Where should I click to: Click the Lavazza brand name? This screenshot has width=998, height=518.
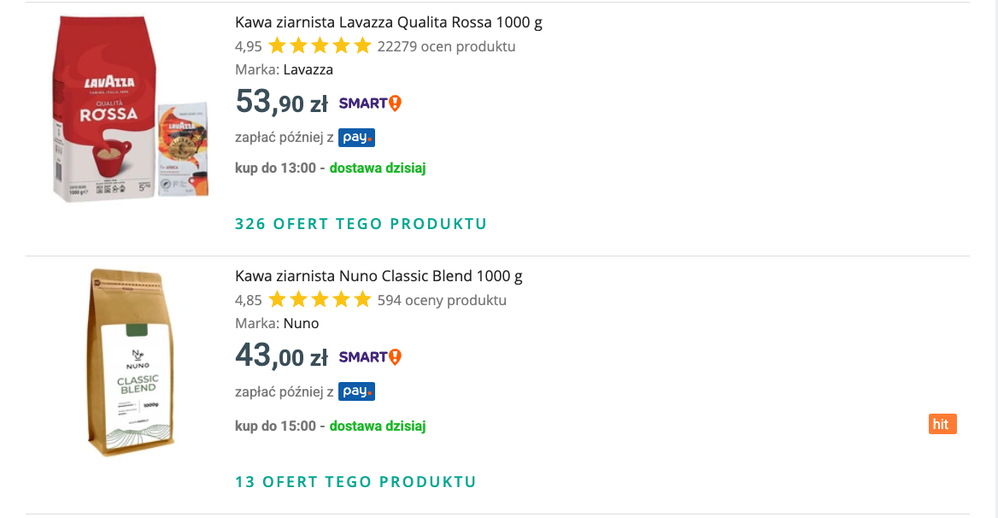point(308,70)
